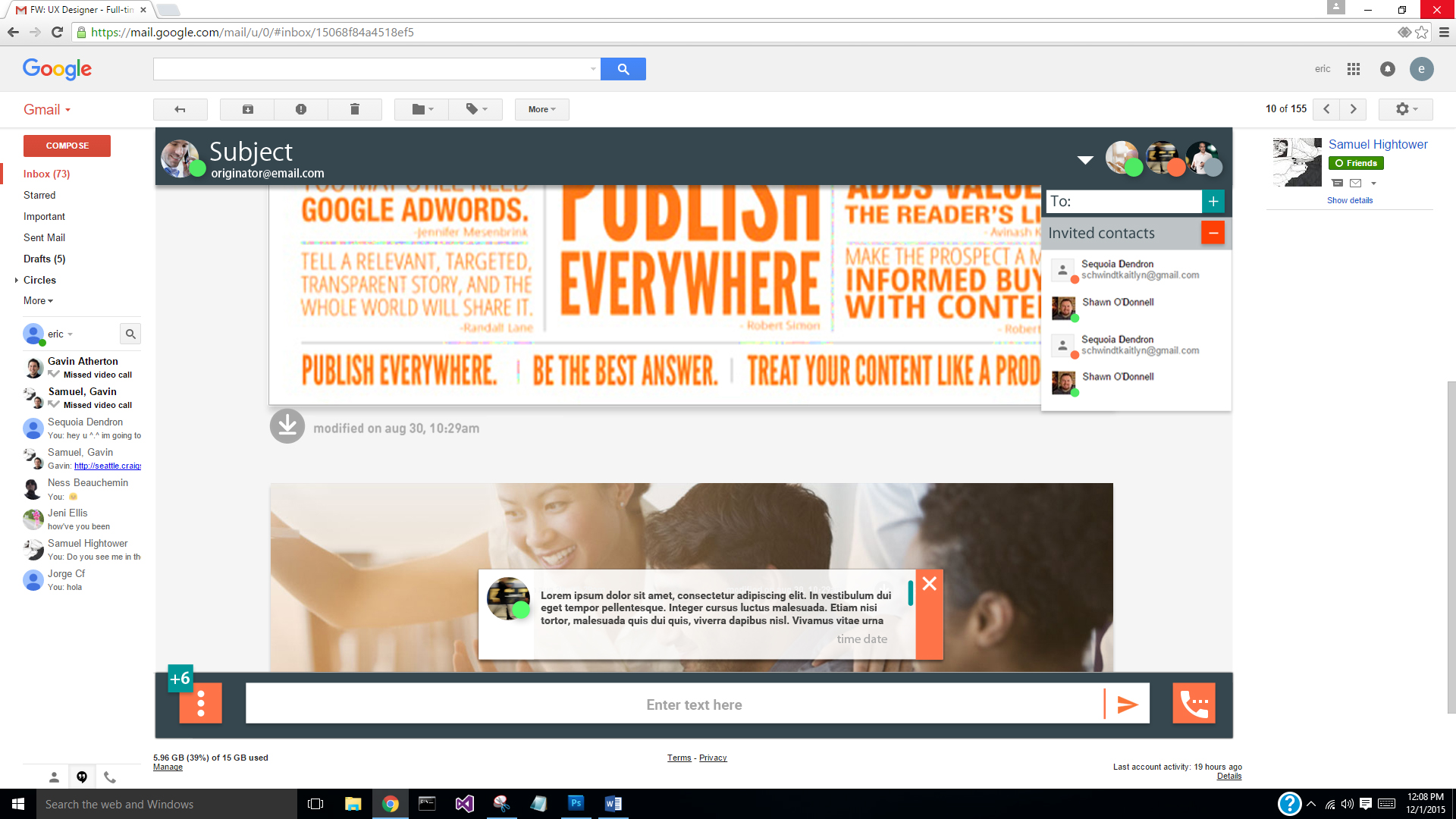The height and width of the screenshot is (819, 1456).
Task: Open the Labels dropdown
Action: (x=475, y=109)
